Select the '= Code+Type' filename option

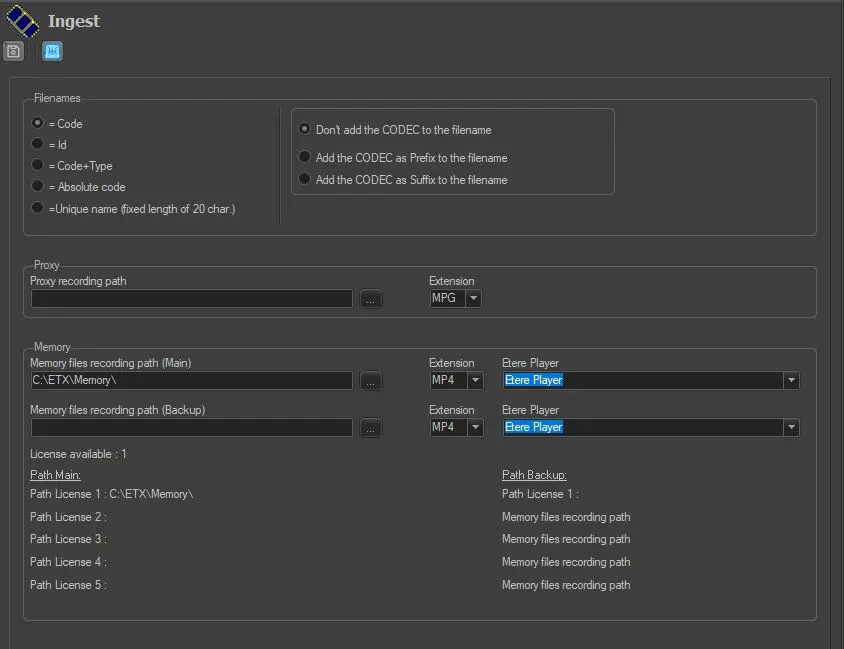38,166
